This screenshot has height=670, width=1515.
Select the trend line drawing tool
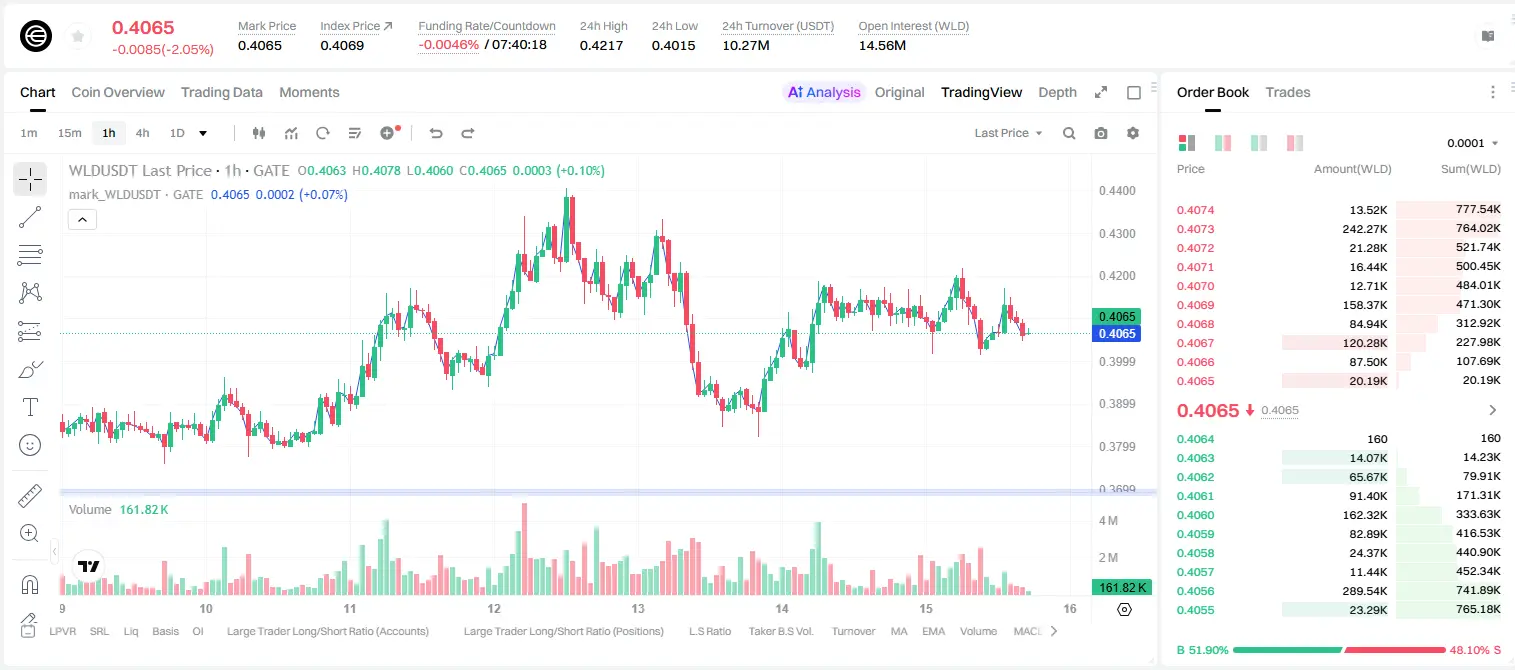(x=30, y=217)
